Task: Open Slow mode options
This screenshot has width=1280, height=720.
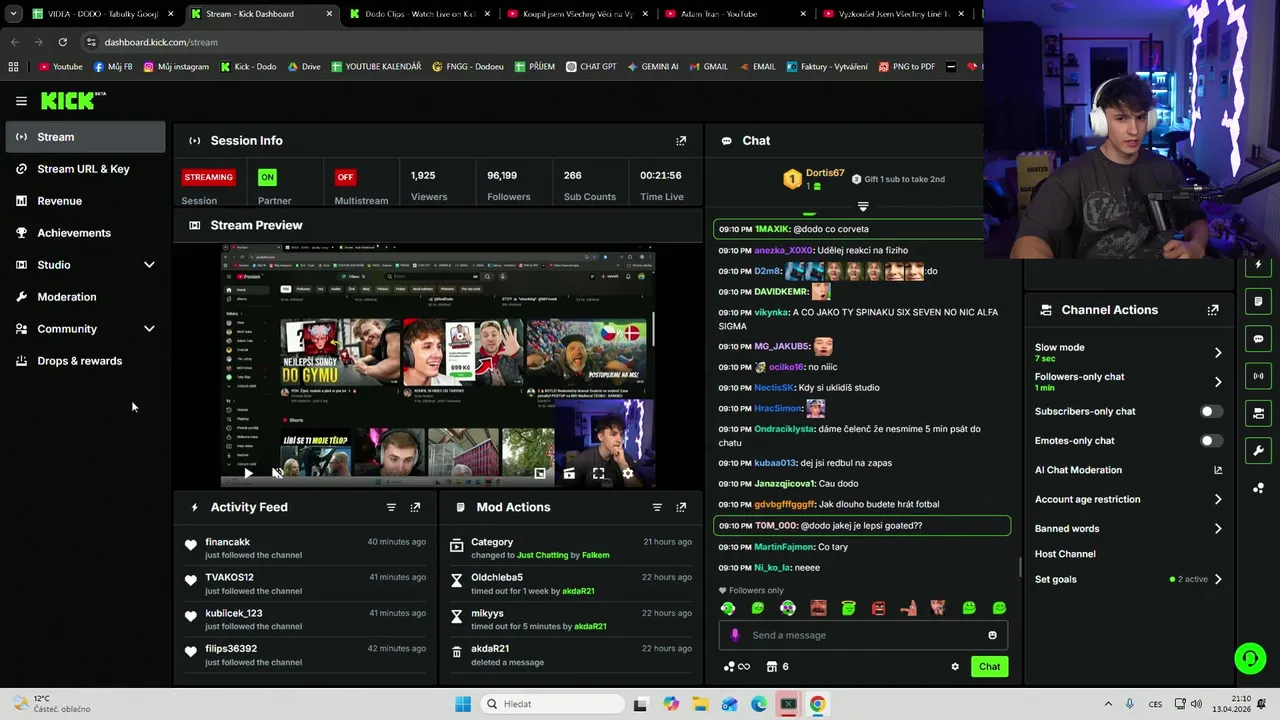Action: click(1128, 352)
